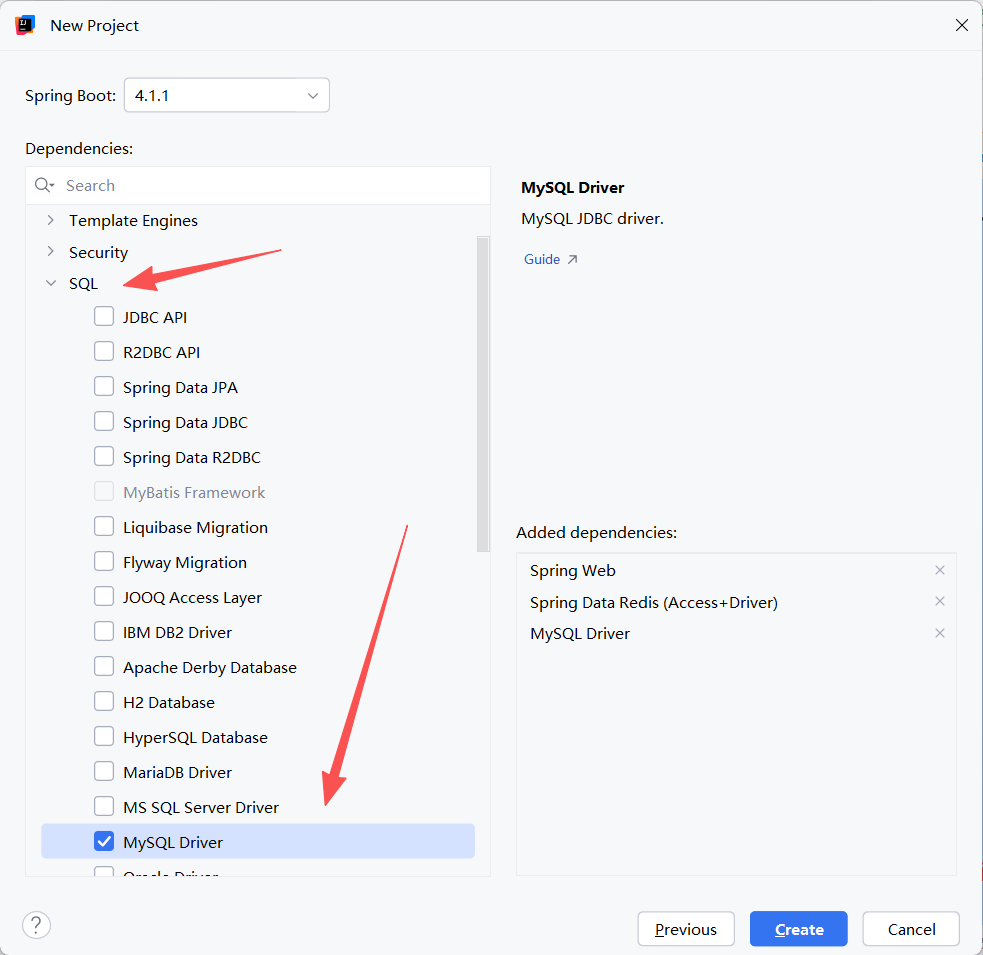
Task: Uncheck the MySQL Driver checkbox
Action: click(x=104, y=842)
